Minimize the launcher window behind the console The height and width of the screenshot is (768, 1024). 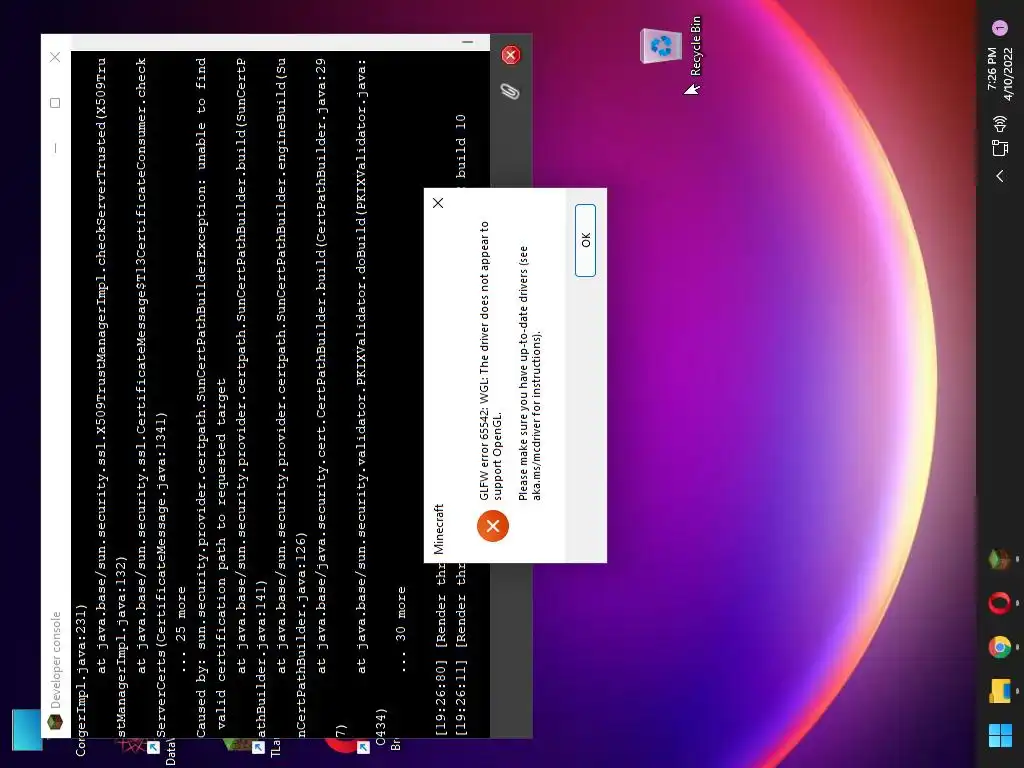(x=467, y=42)
